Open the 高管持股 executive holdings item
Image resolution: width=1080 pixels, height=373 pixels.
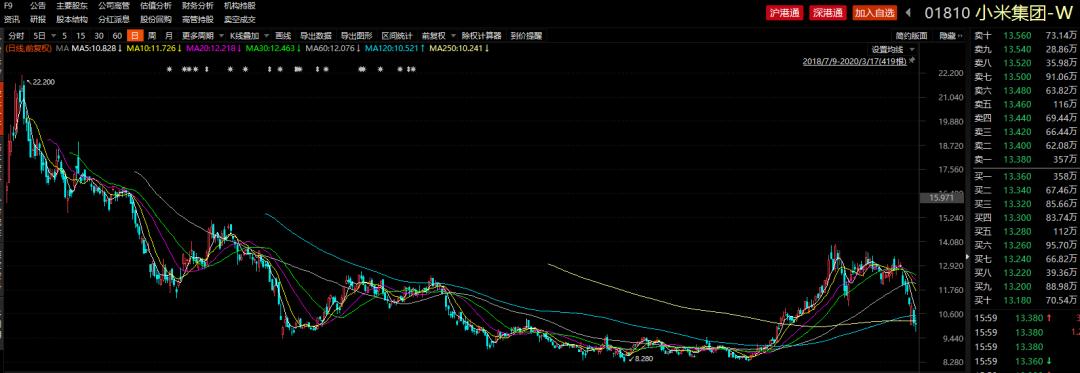click(198, 19)
